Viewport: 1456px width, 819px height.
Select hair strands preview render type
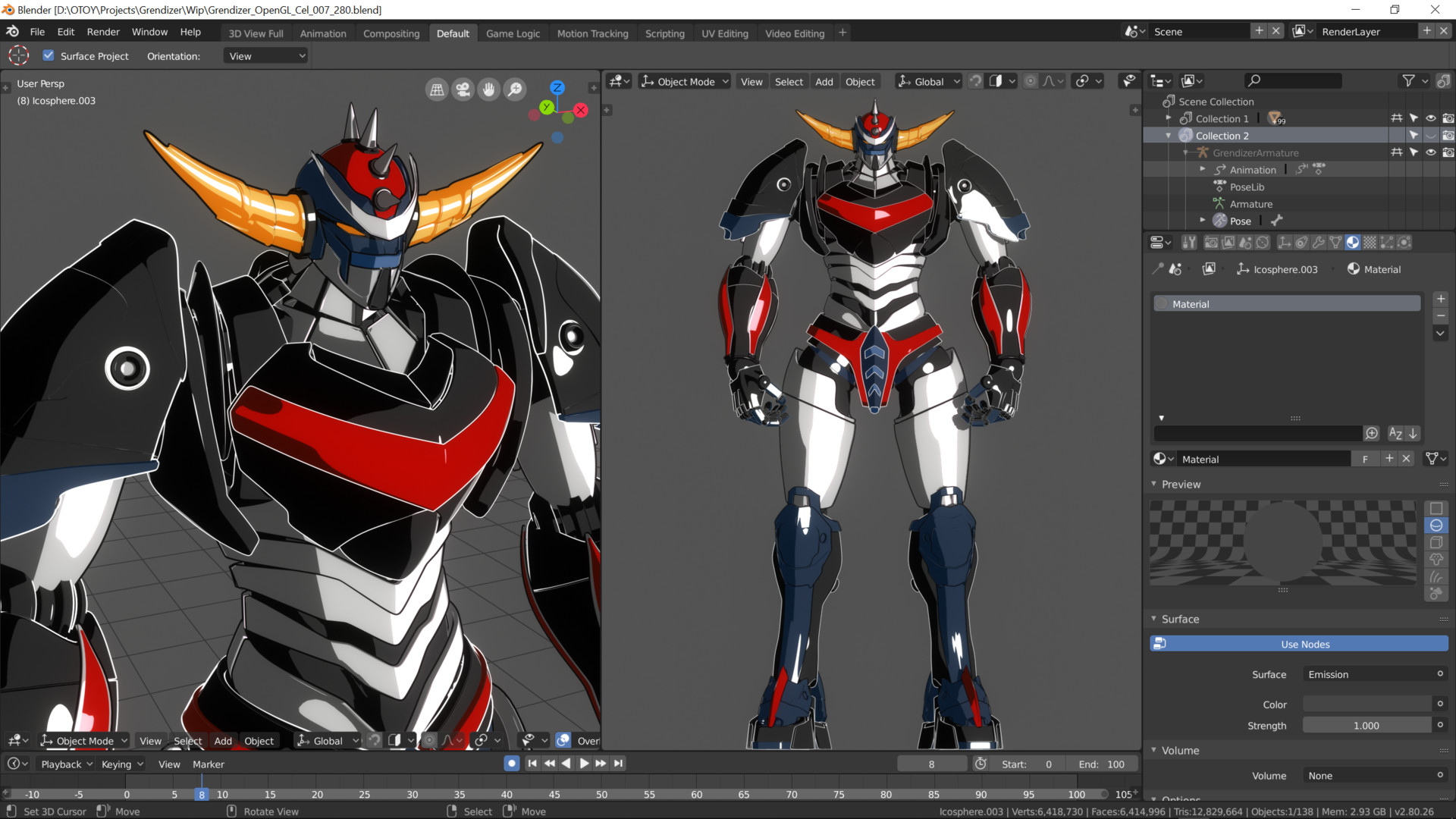coord(1436,577)
